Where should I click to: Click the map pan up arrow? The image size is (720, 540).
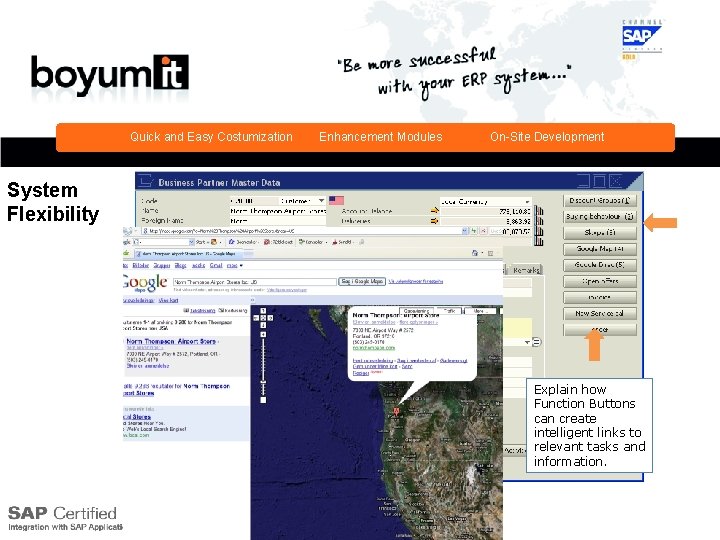click(x=263, y=311)
